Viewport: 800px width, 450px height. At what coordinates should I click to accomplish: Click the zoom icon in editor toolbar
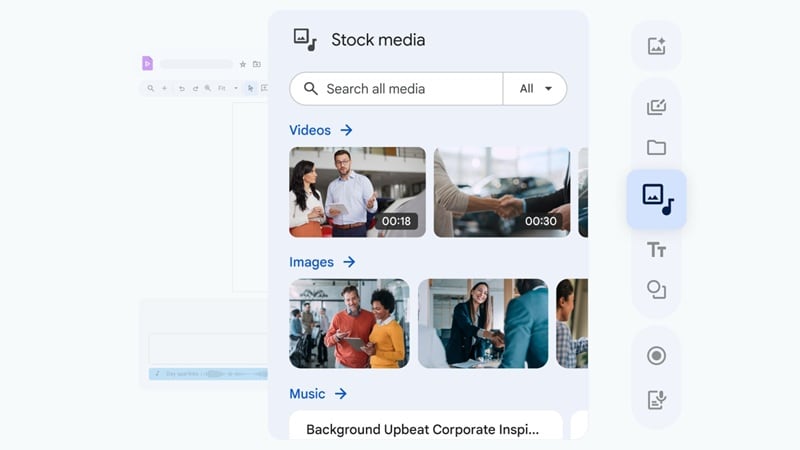tap(208, 88)
